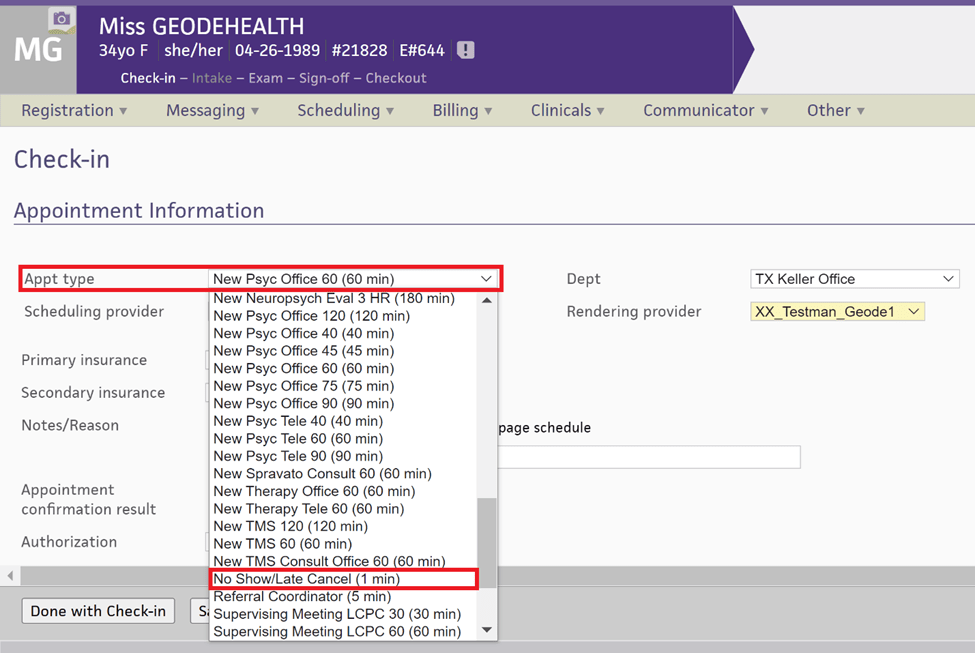Screen dimensions: 975x653
Task: Click the dropdown scrollbar thumb
Action: 487,540
